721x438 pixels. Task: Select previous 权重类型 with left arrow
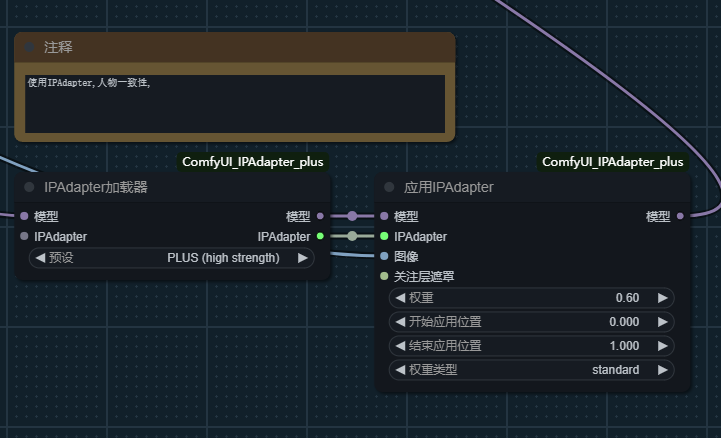click(x=401, y=370)
